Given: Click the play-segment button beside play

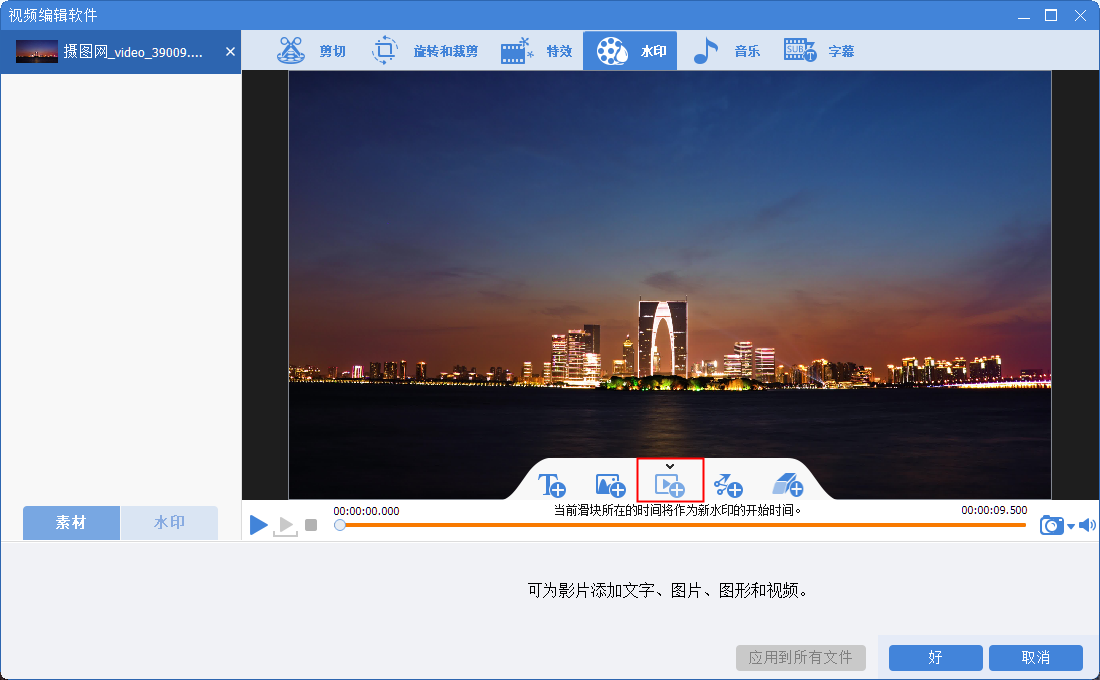Looking at the screenshot, I should click(285, 525).
